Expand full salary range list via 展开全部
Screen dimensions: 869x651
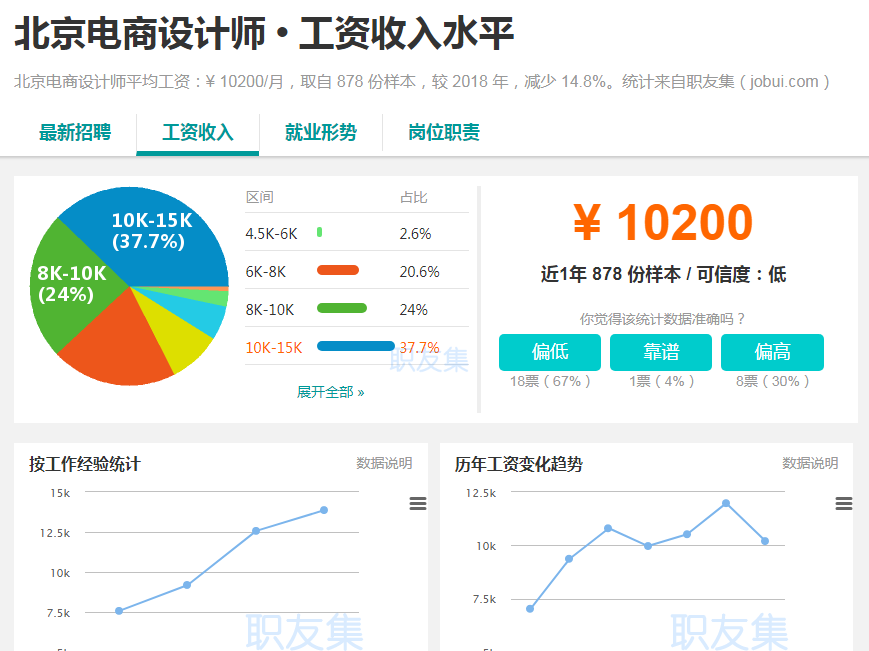pyautogui.click(x=330, y=392)
